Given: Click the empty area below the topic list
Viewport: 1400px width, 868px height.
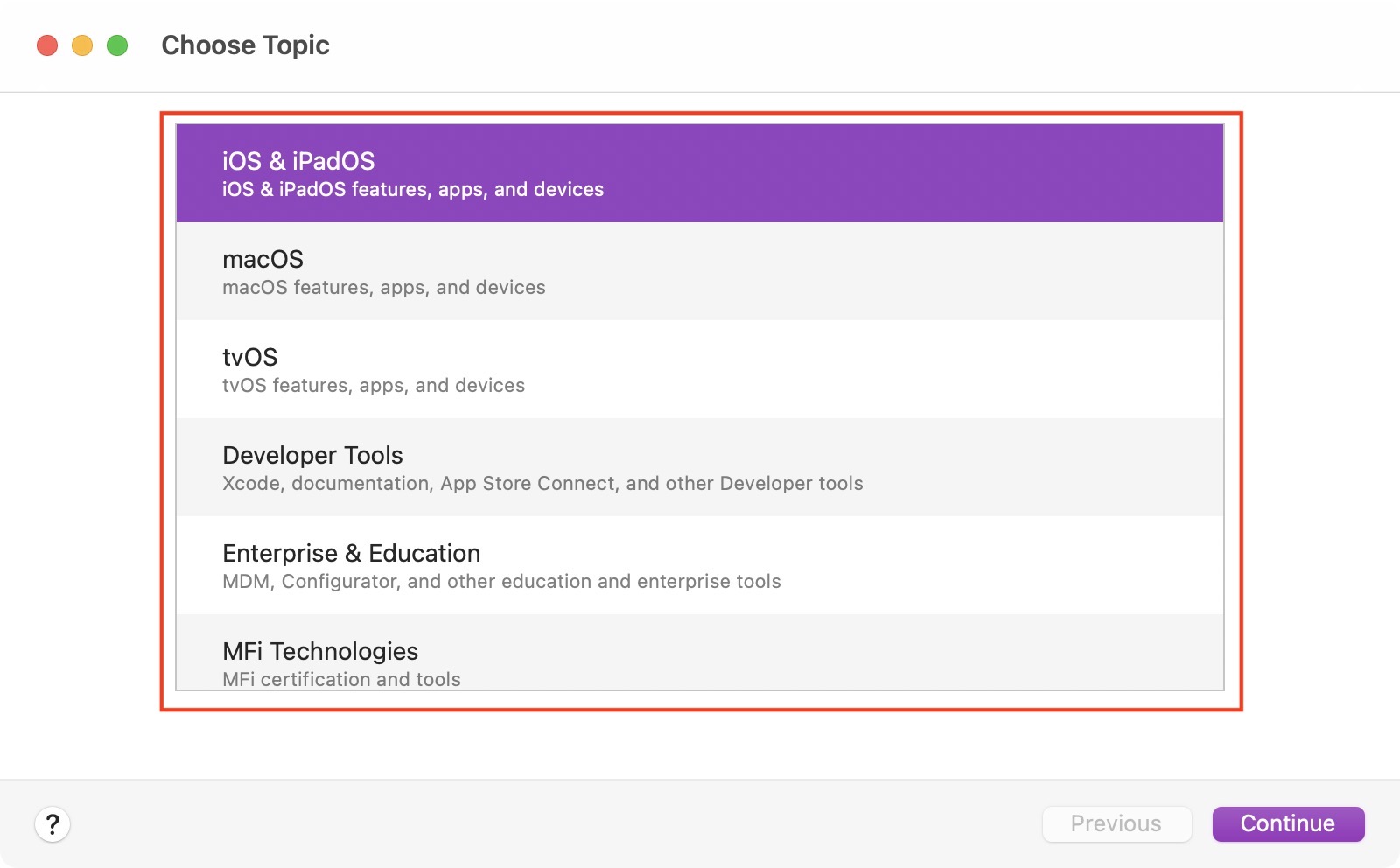Looking at the screenshot, I should pyautogui.click(x=700, y=744).
